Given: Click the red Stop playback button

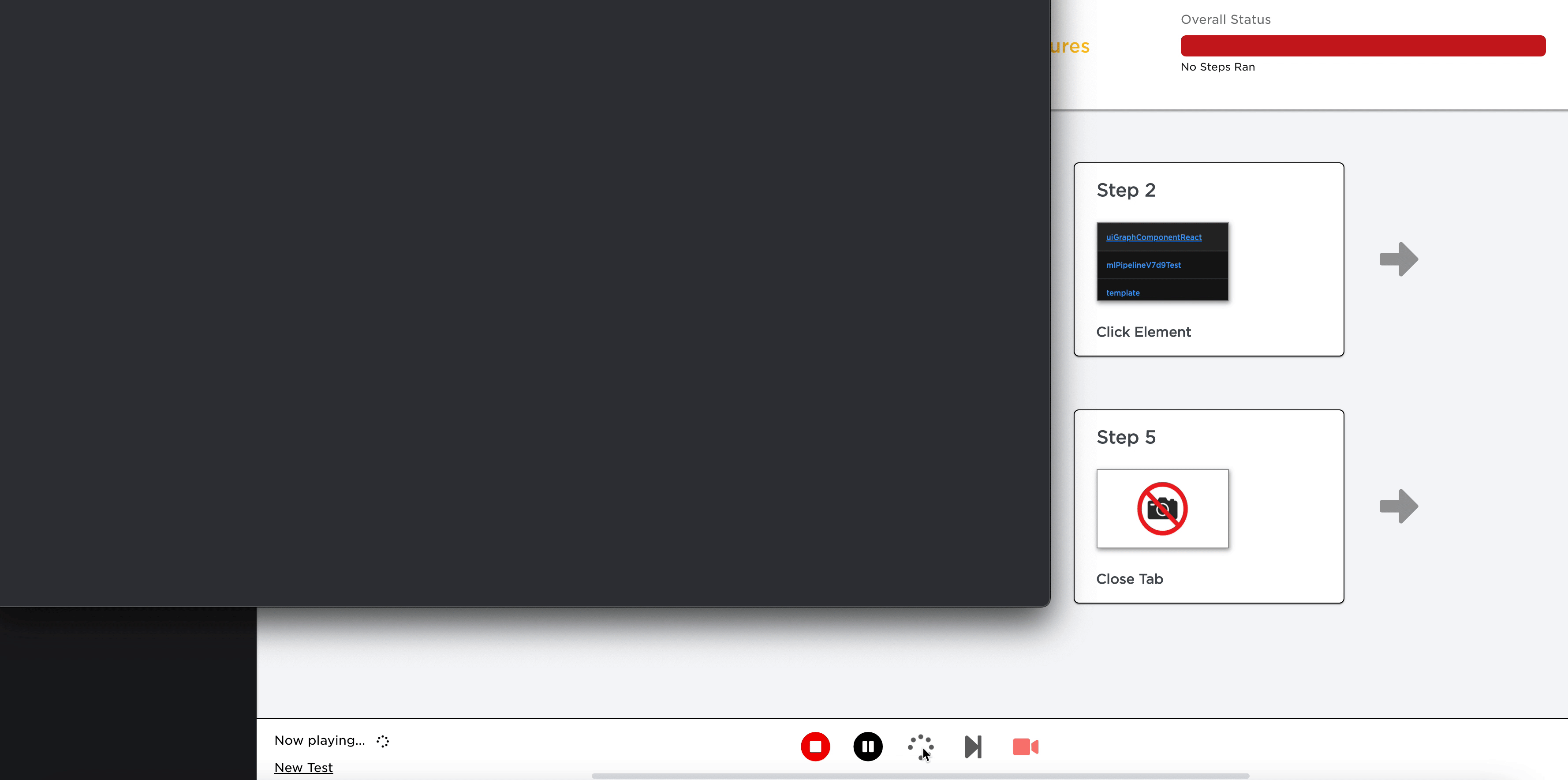Looking at the screenshot, I should [815, 746].
